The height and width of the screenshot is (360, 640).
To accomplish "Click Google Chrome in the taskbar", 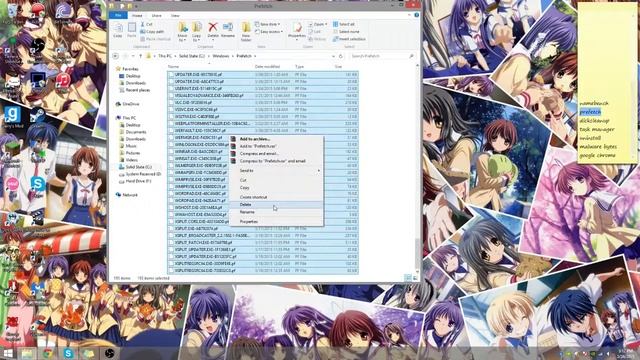I will pyautogui.click(x=48, y=353).
